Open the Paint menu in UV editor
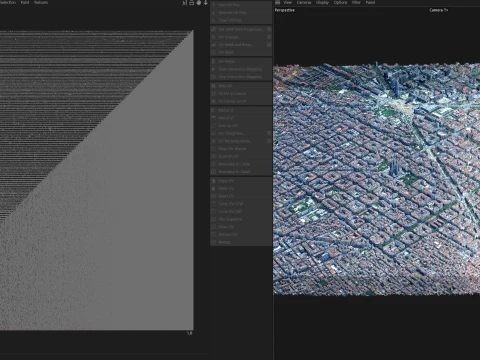Viewport: 480px width, 360px height. click(x=25, y=2)
